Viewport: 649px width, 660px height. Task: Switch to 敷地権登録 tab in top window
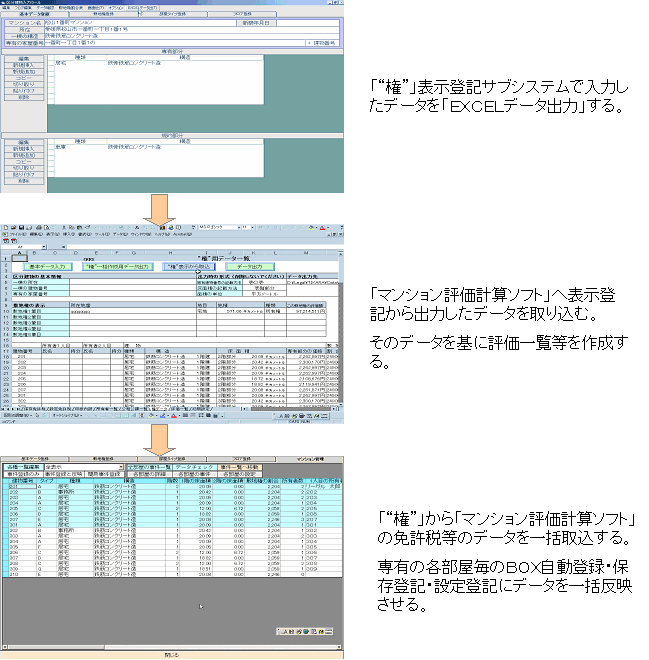[x=104, y=14]
